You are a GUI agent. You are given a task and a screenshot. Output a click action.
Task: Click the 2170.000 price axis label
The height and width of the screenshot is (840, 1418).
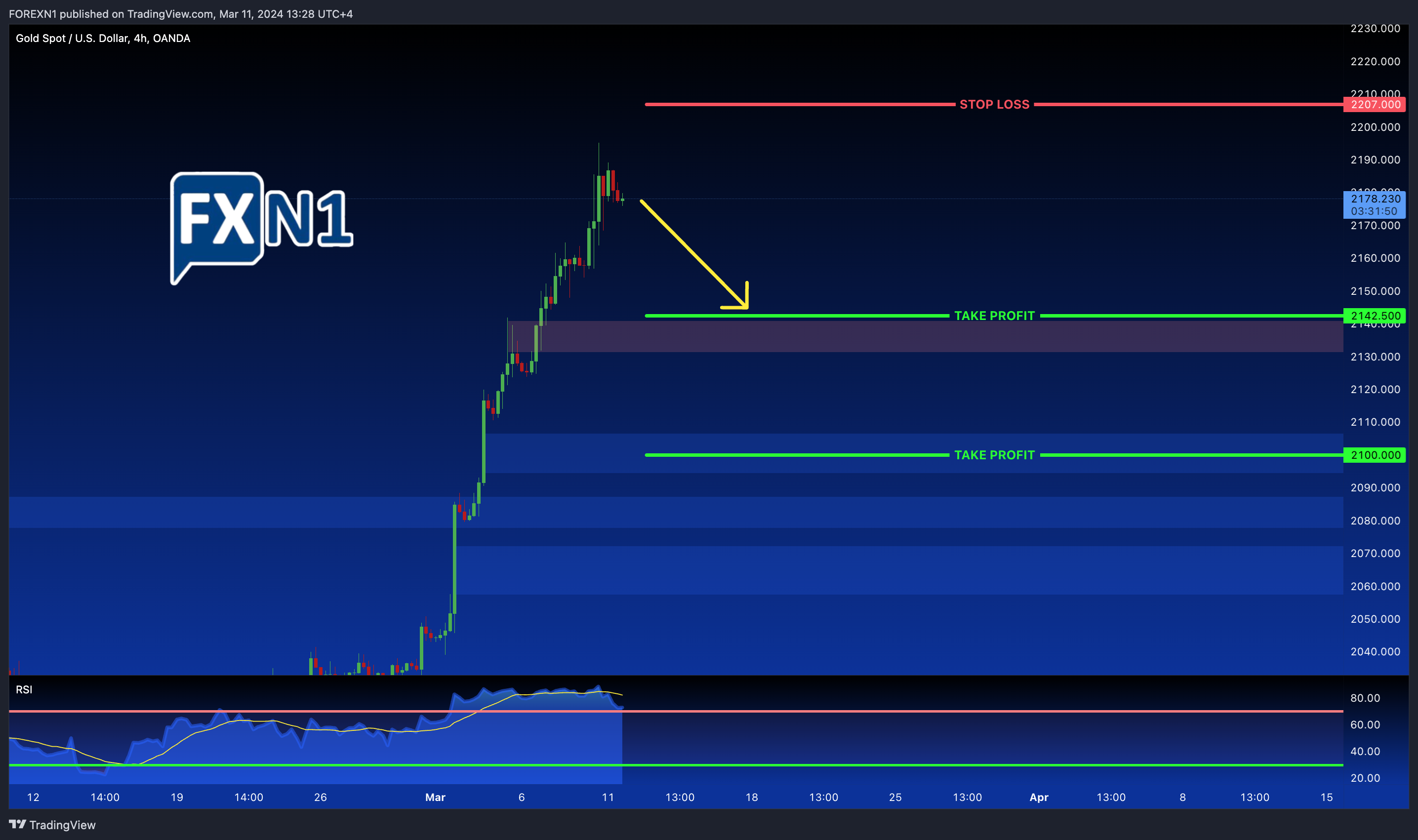point(1375,225)
